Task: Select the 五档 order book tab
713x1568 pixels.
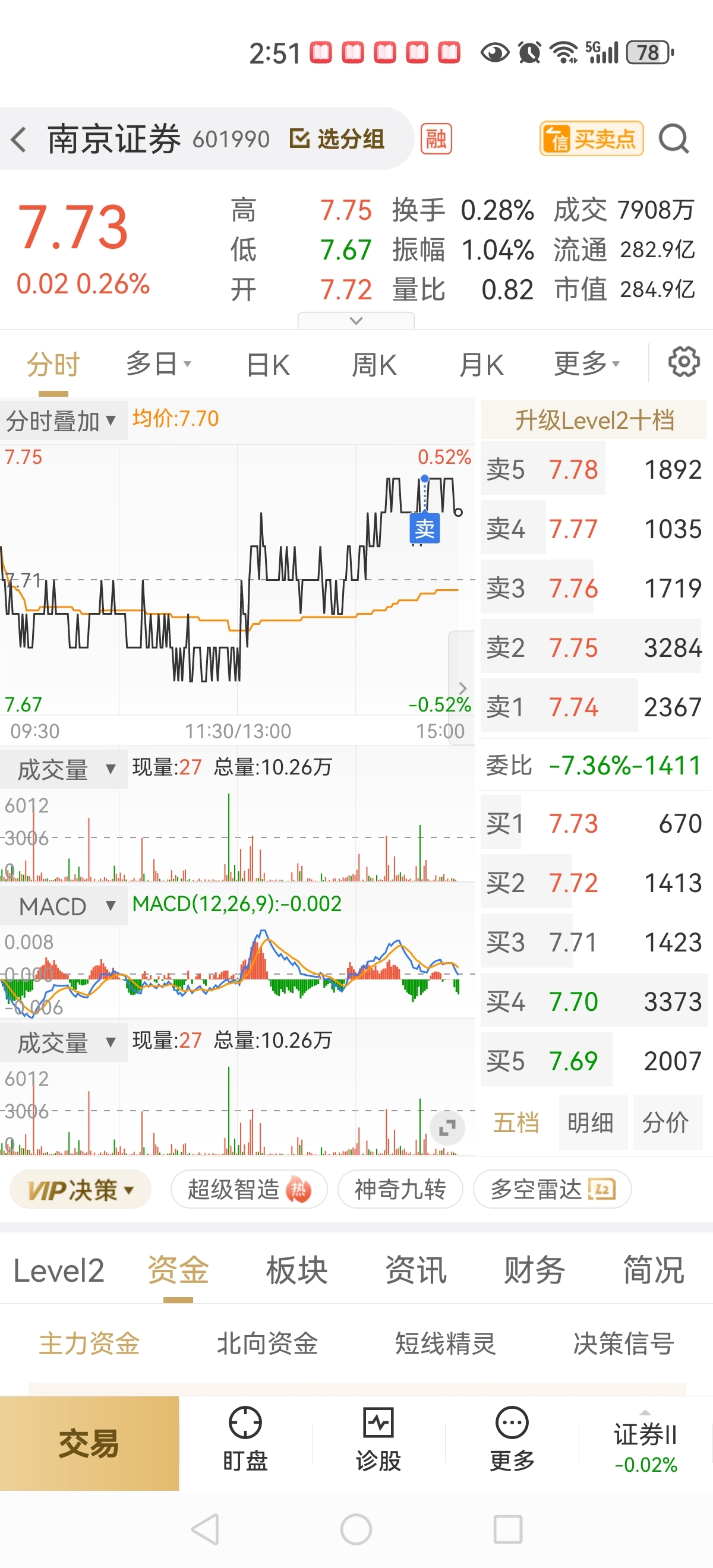Action: click(x=516, y=1123)
